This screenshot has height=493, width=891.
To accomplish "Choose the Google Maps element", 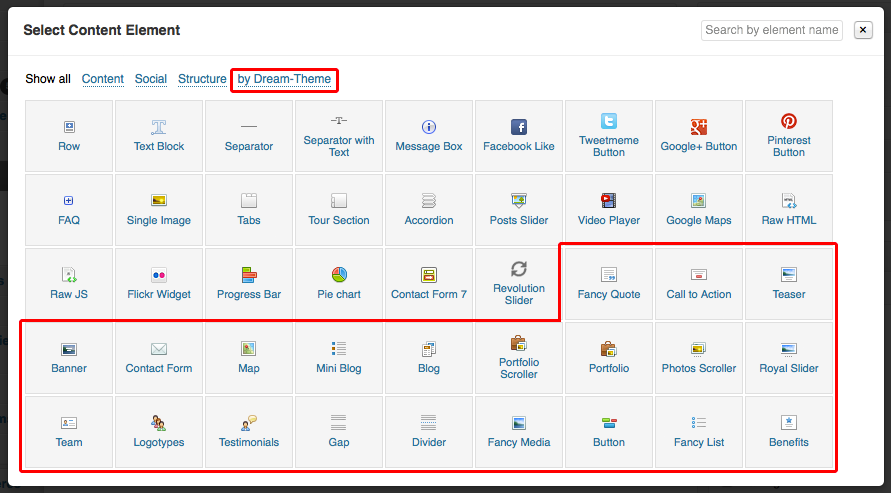I will coord(698,210).
